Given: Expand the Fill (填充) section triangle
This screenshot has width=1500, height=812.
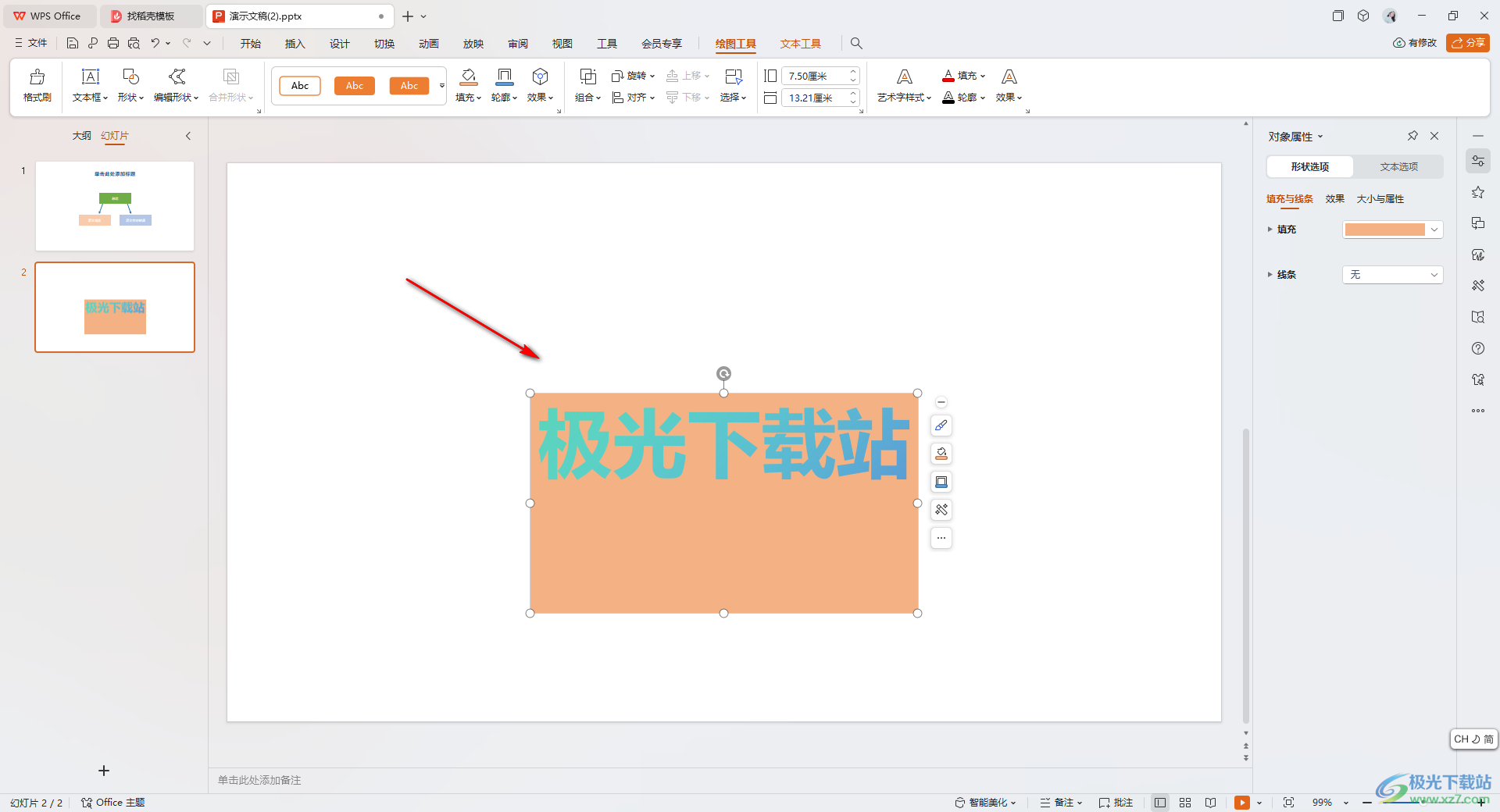Looking at the screenshot, I should tap(1270, 230).
